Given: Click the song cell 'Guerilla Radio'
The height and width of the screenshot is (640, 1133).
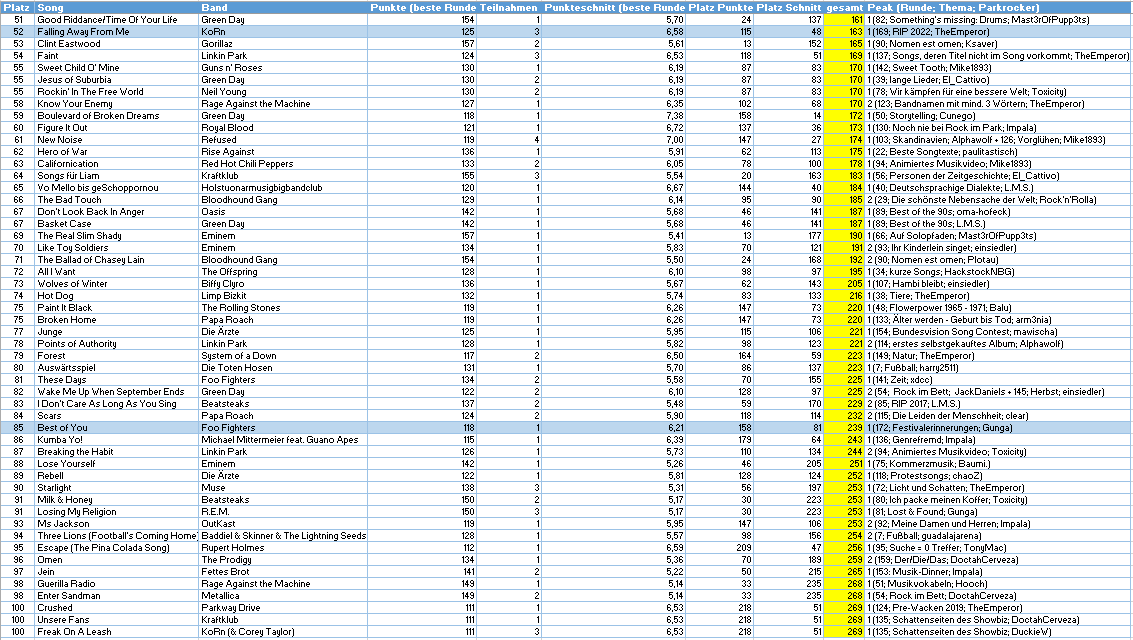Looking at the screenshot, I should (x=116, y=584).
